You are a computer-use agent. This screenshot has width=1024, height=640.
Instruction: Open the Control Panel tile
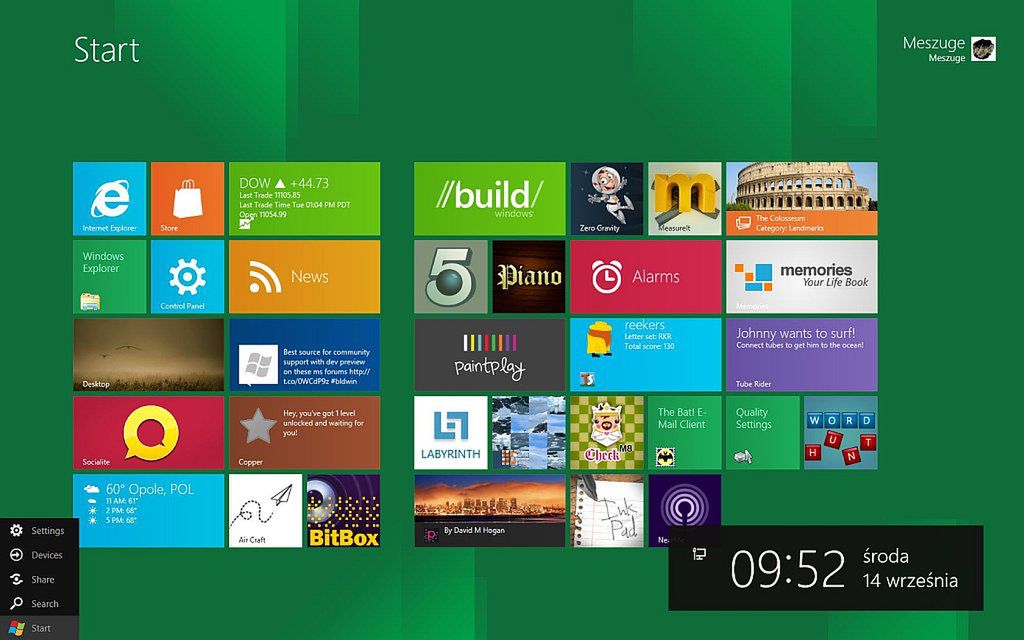(x=187, y=277)
